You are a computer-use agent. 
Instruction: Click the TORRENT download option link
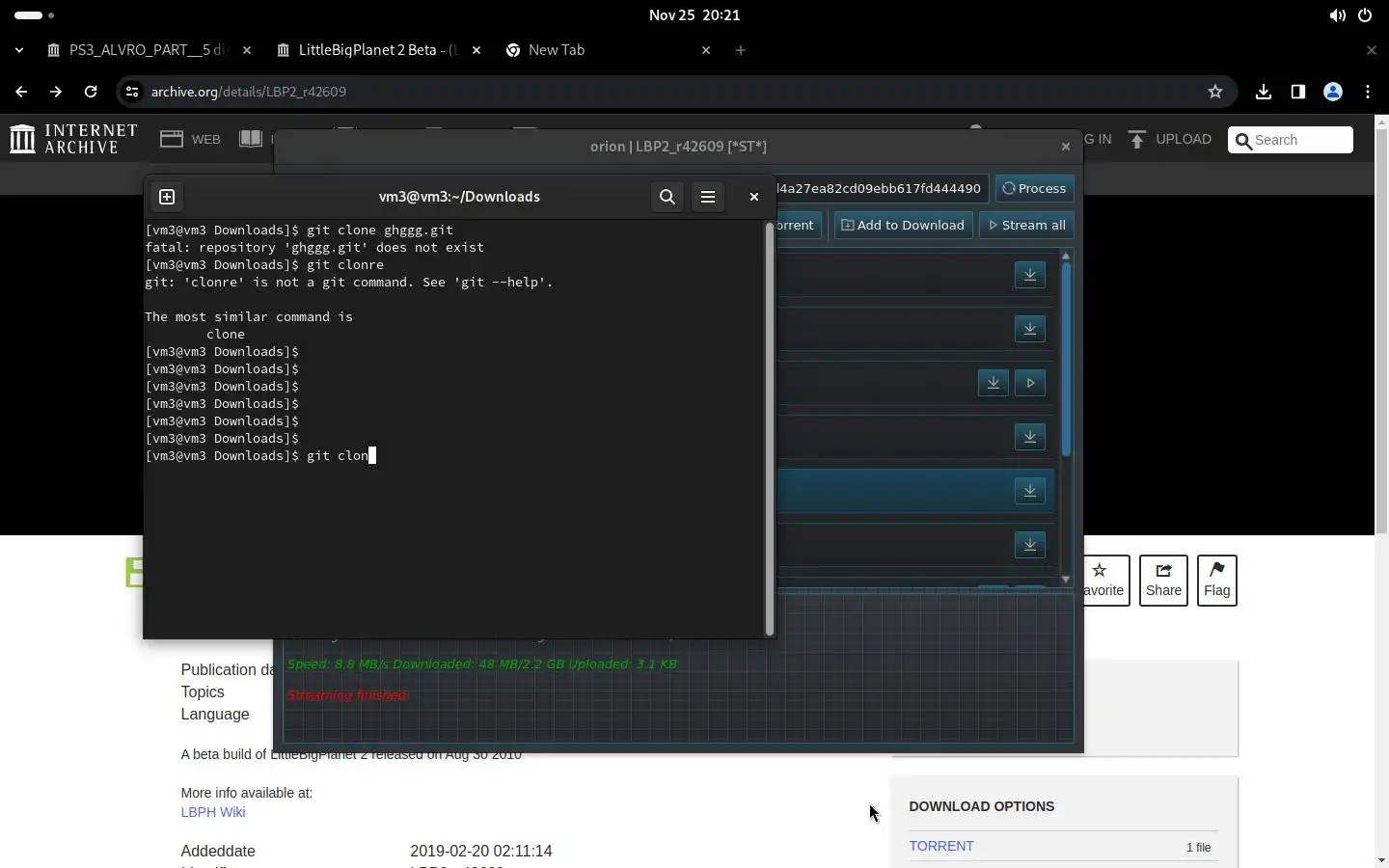941,846
